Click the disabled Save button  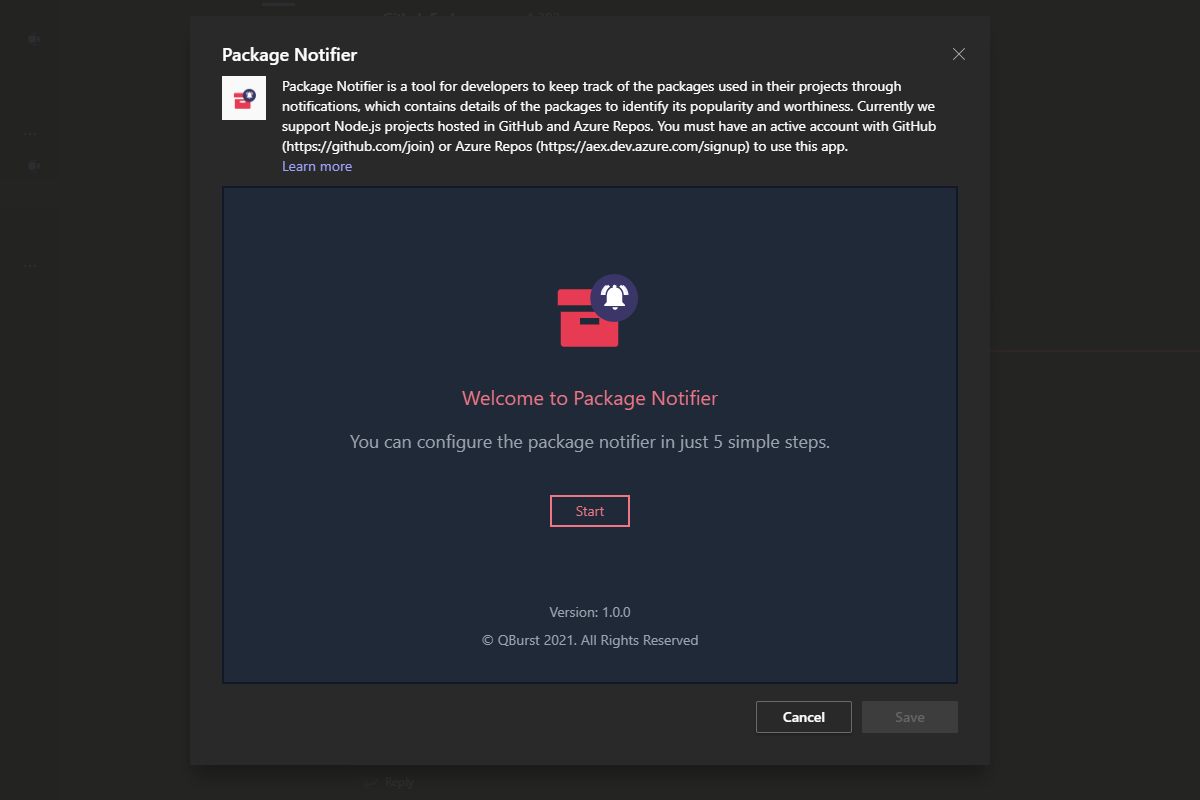910,717
